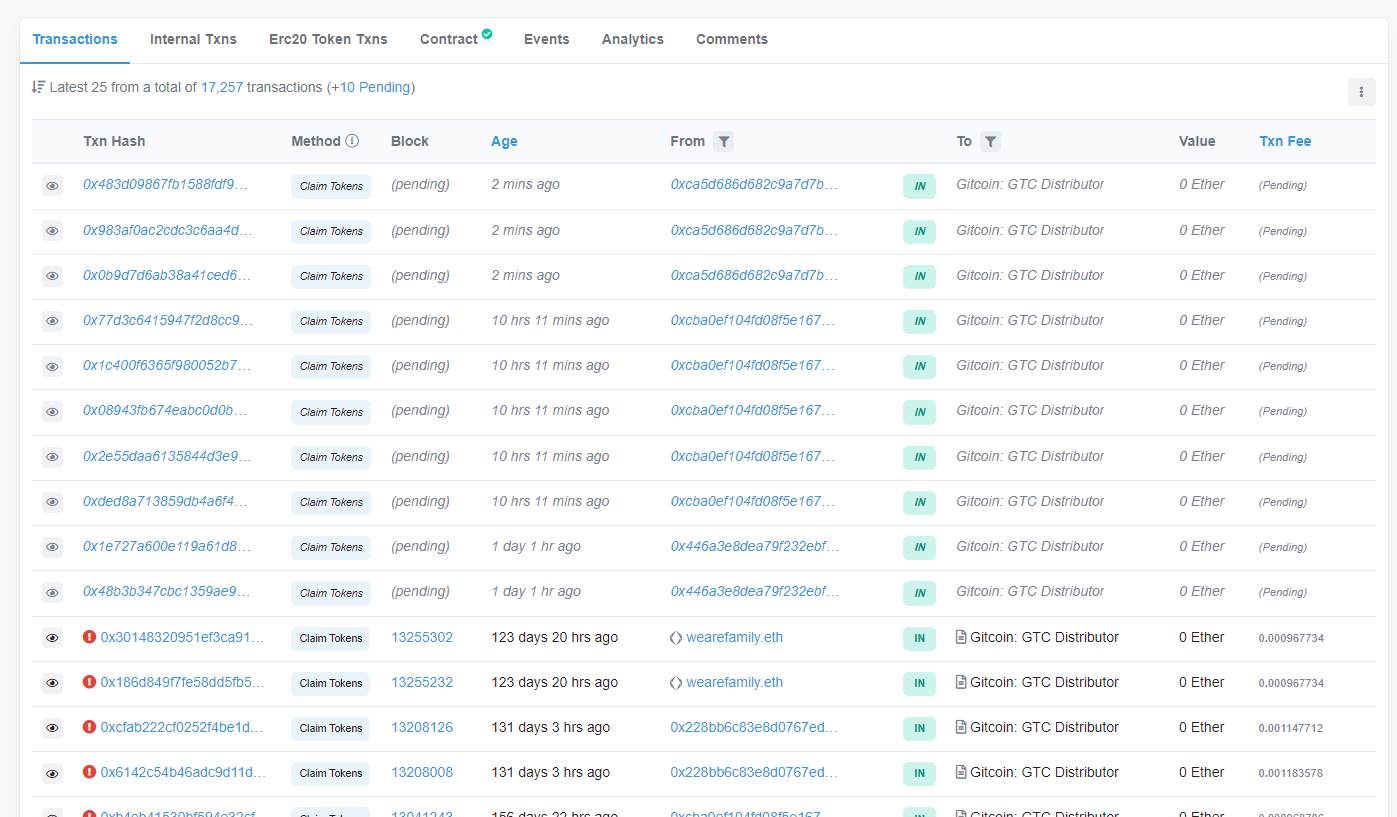
Task: Click error icon on 0x30148320951ef3ca91 transaction
Action: point(89,637)
